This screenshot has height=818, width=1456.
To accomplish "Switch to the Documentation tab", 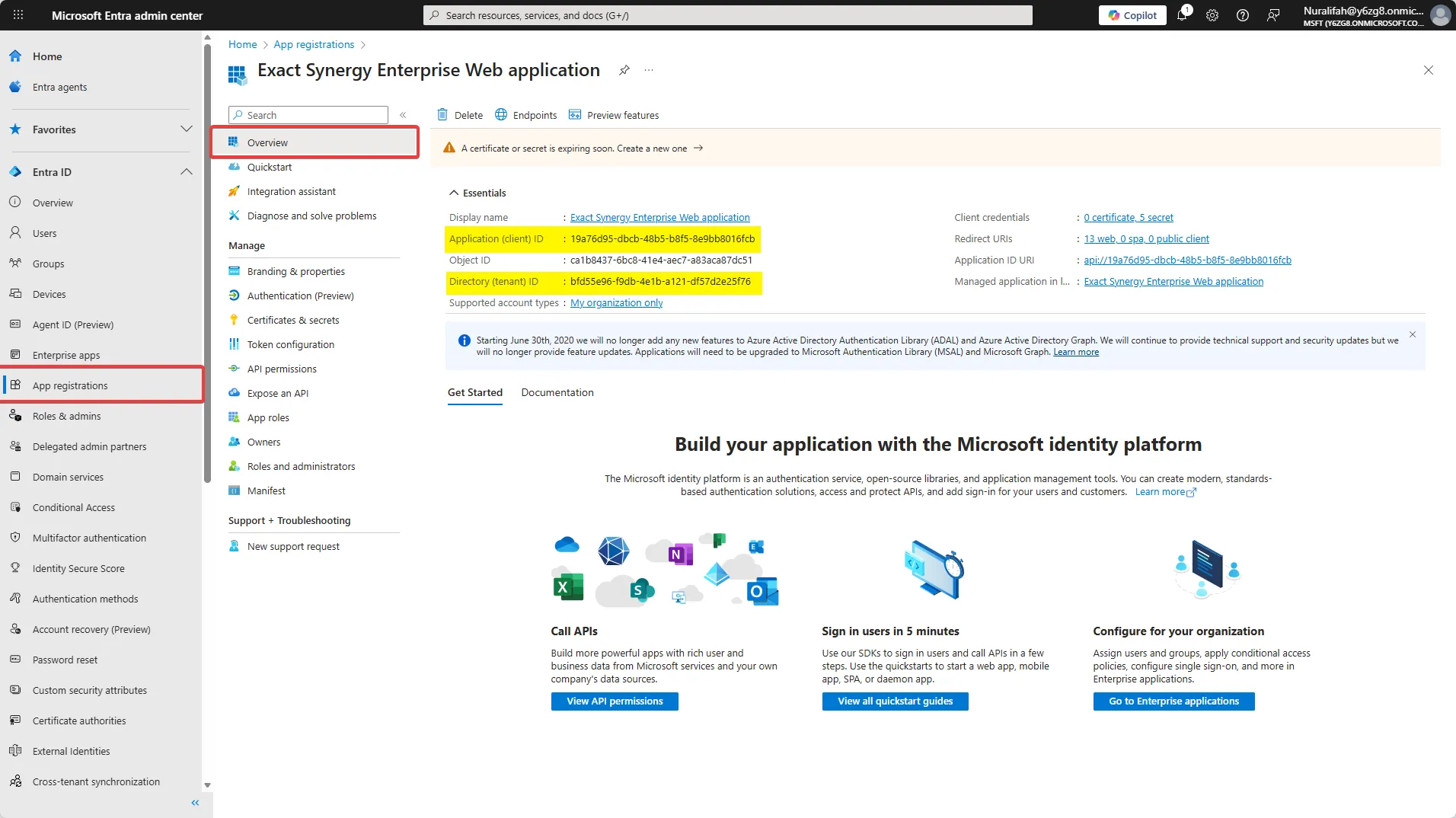I will 557,392.
